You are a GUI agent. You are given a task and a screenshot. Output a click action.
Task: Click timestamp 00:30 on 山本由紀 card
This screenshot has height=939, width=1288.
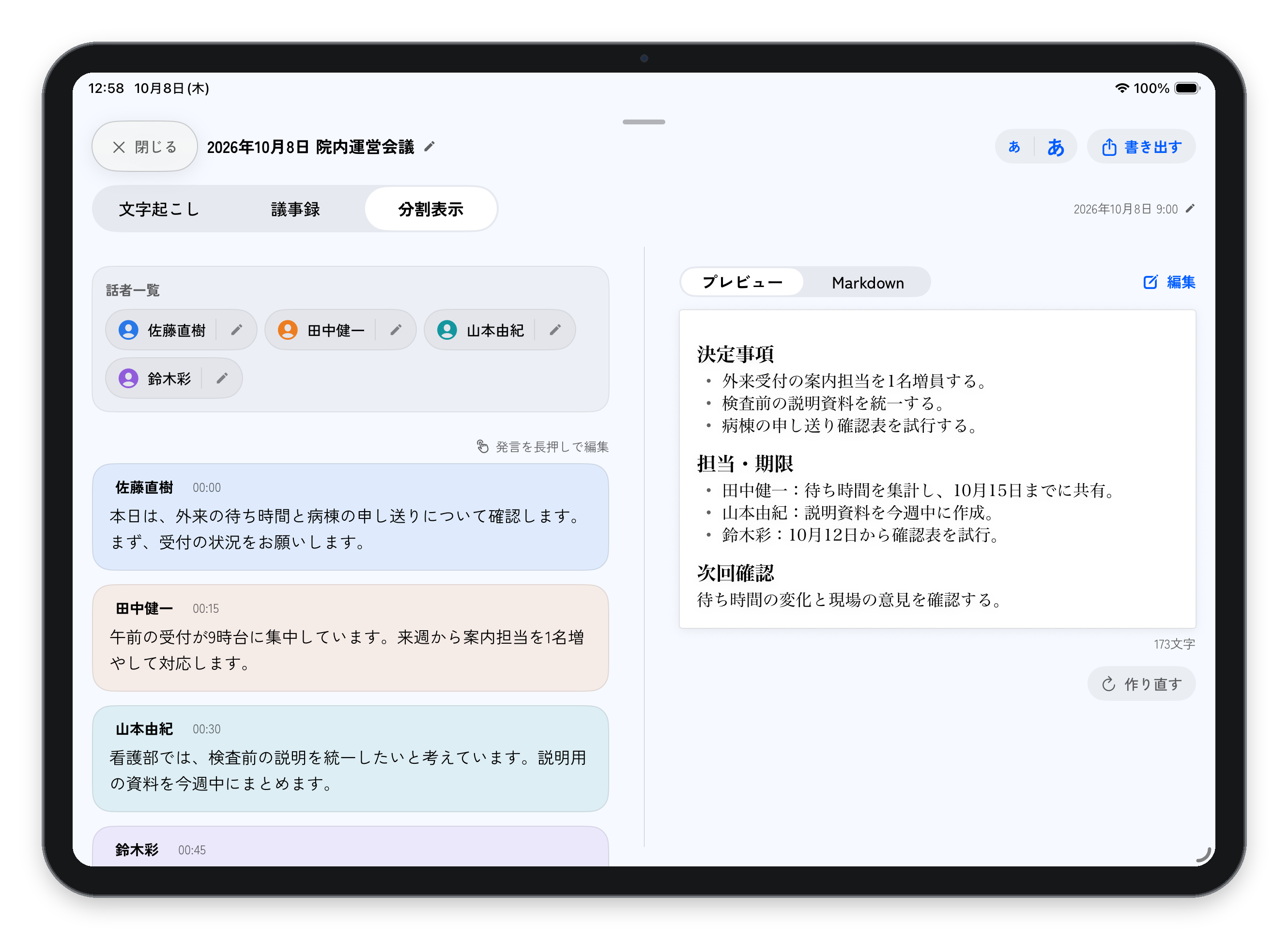[x=206, y=729]
